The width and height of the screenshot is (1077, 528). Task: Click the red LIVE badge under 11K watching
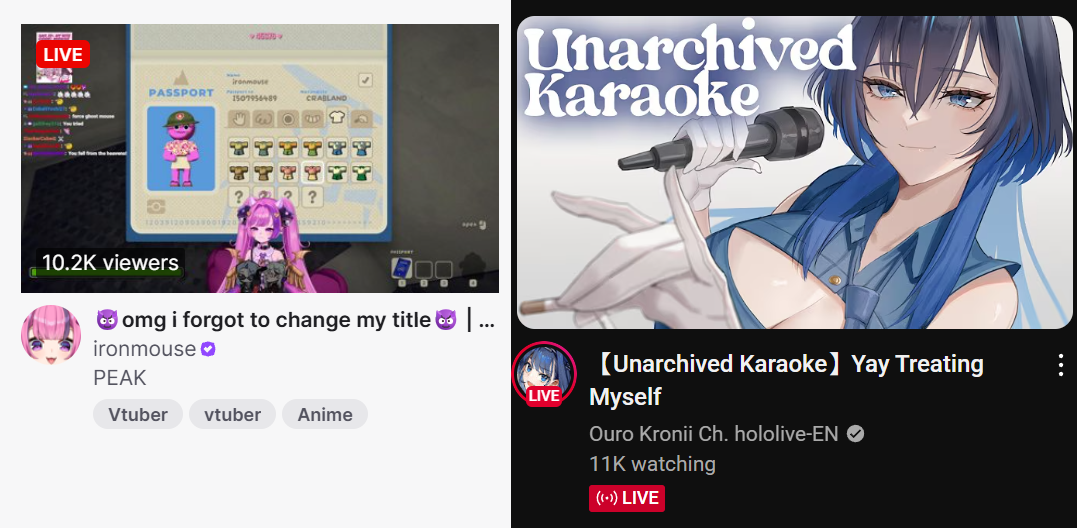(x=626, y=498)
